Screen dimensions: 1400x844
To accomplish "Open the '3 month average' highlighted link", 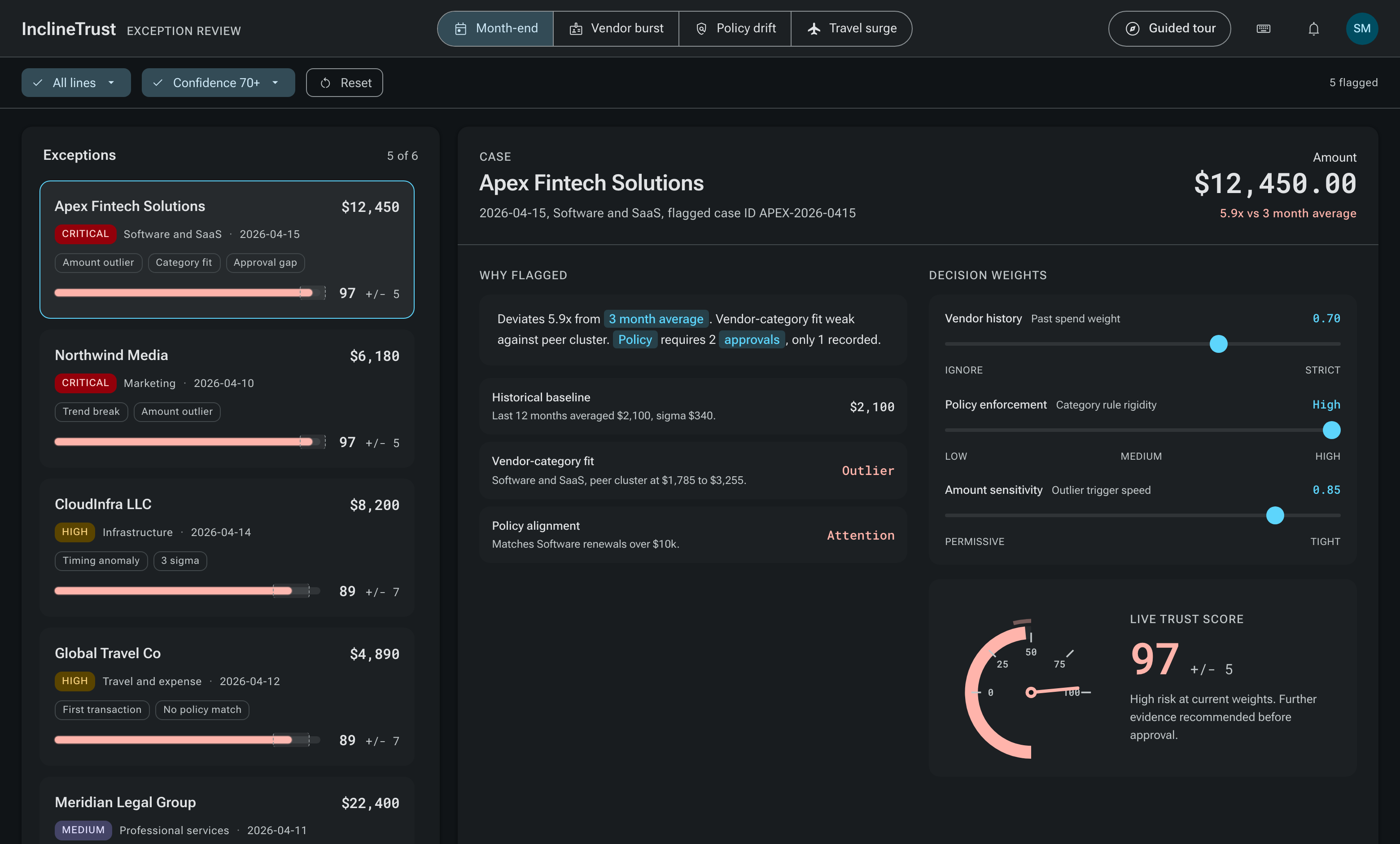I will [656, 319].
